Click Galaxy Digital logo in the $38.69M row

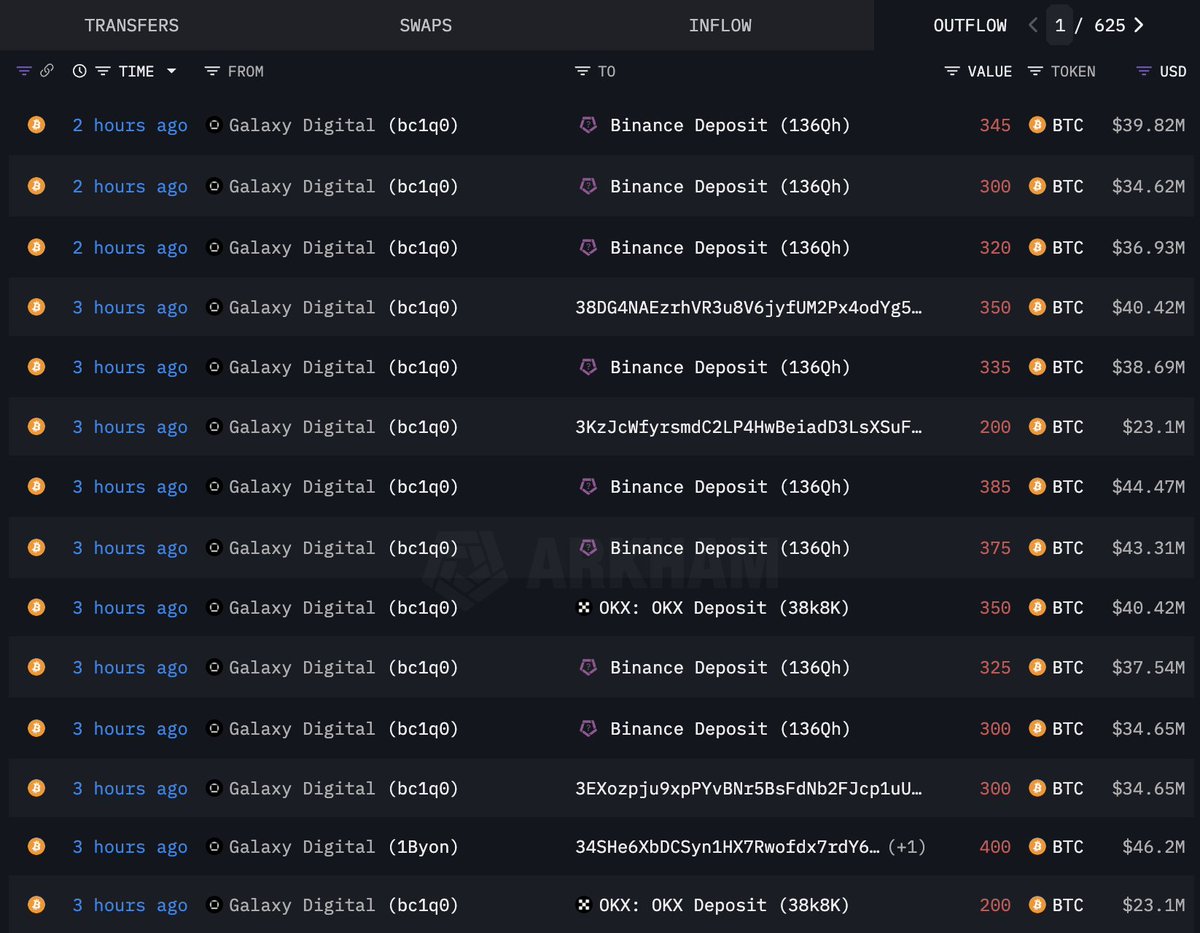point(213,367)
